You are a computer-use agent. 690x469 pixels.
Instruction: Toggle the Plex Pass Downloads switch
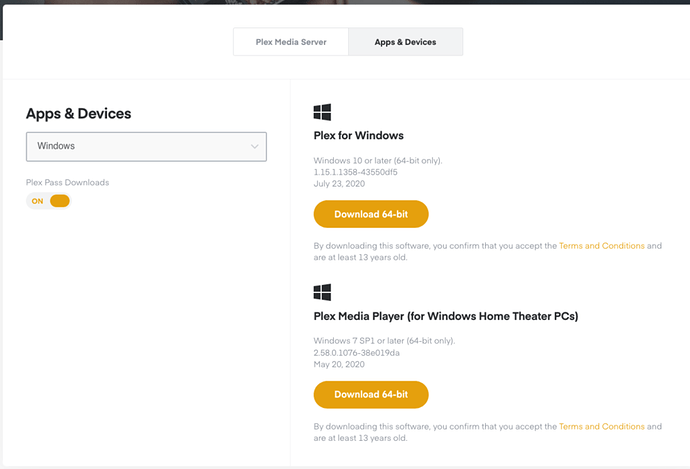point(50,201)
